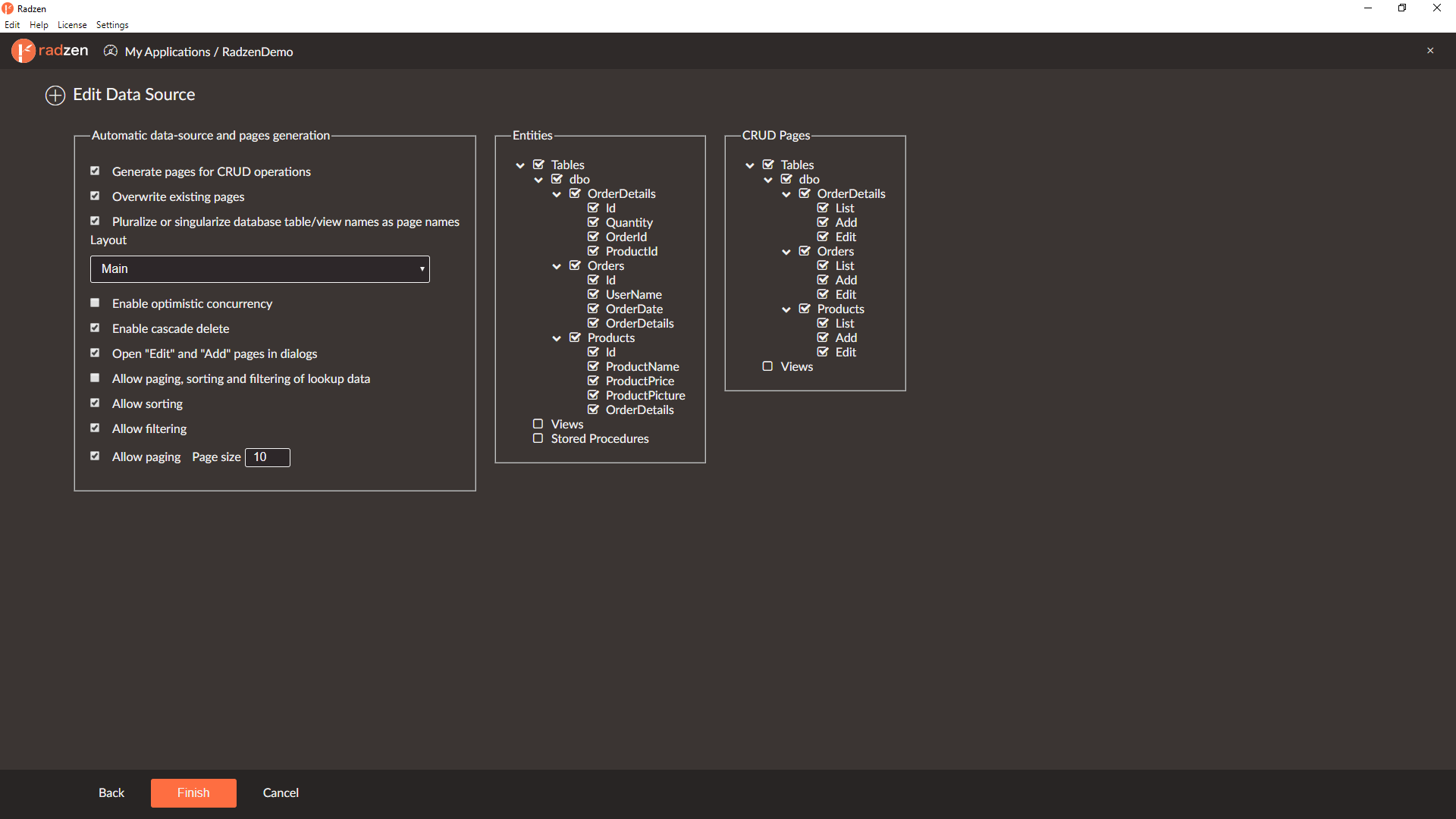The height and width of the screenshot is (819, 1456).
Task: Uncheck ProductPicture under Products entity
Action: click(593, 395)
